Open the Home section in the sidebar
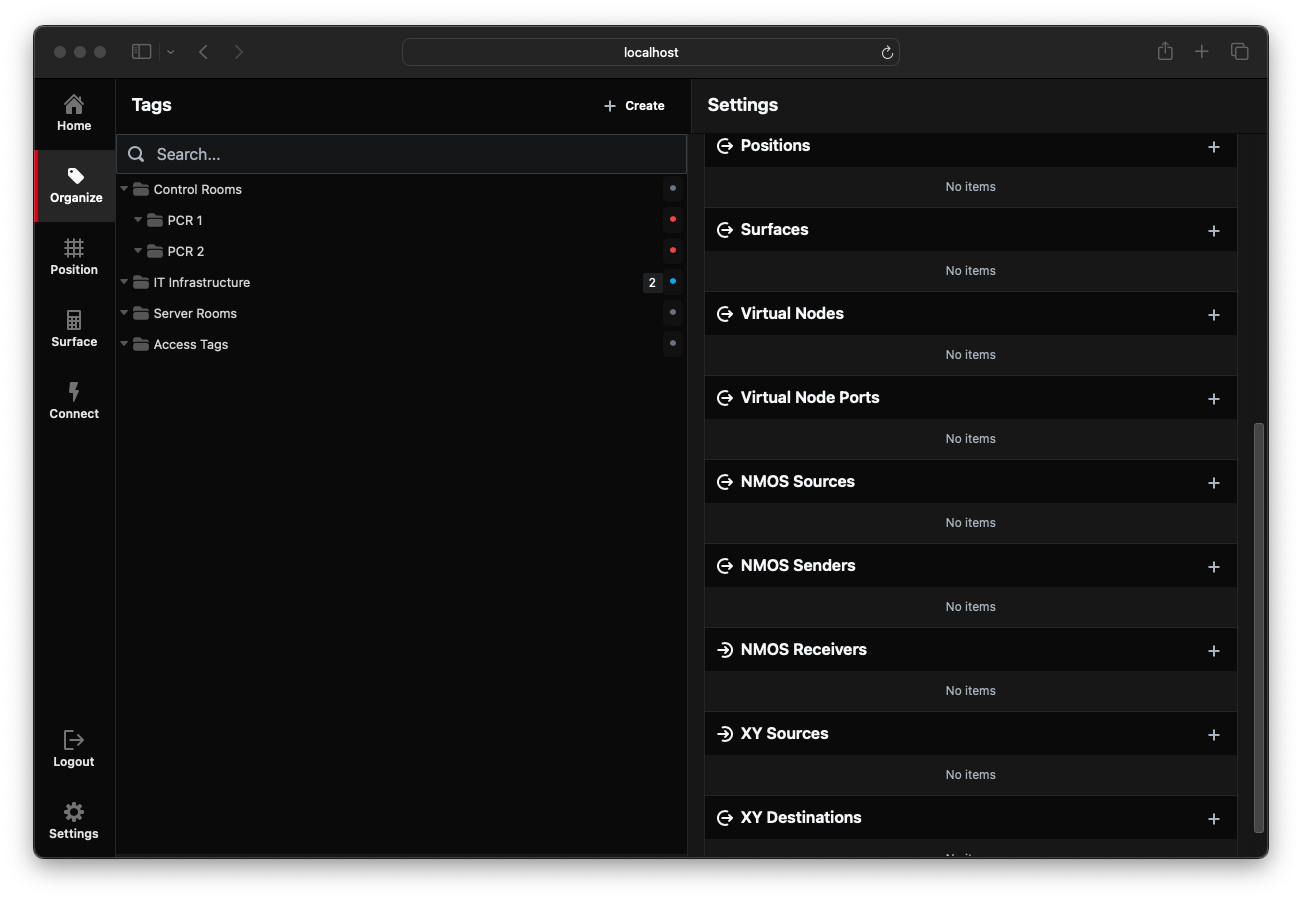Viewport: 1302px width, 900px height. (74, 114)
